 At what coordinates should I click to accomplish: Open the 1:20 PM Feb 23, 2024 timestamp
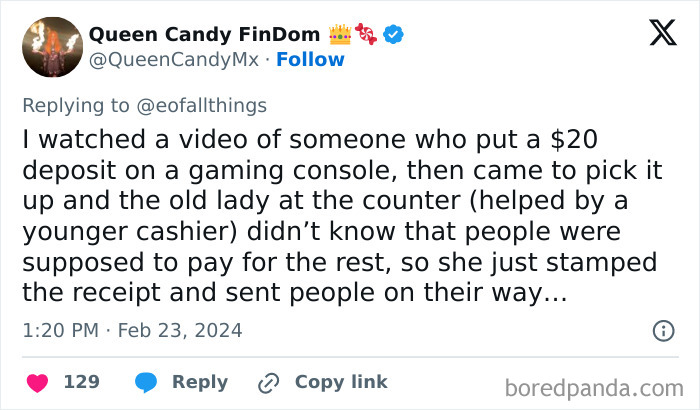(132, 330)
